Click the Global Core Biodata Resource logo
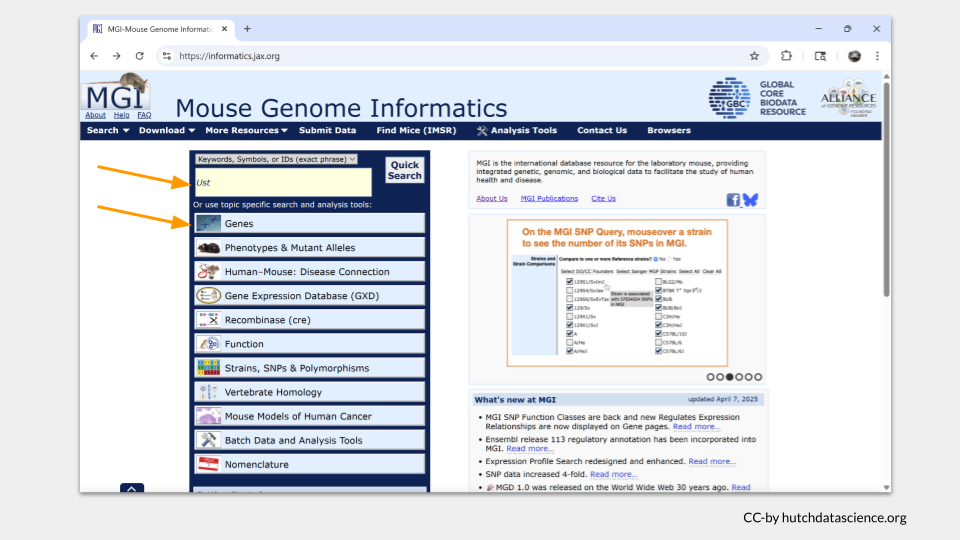 (x=757, y=98)
